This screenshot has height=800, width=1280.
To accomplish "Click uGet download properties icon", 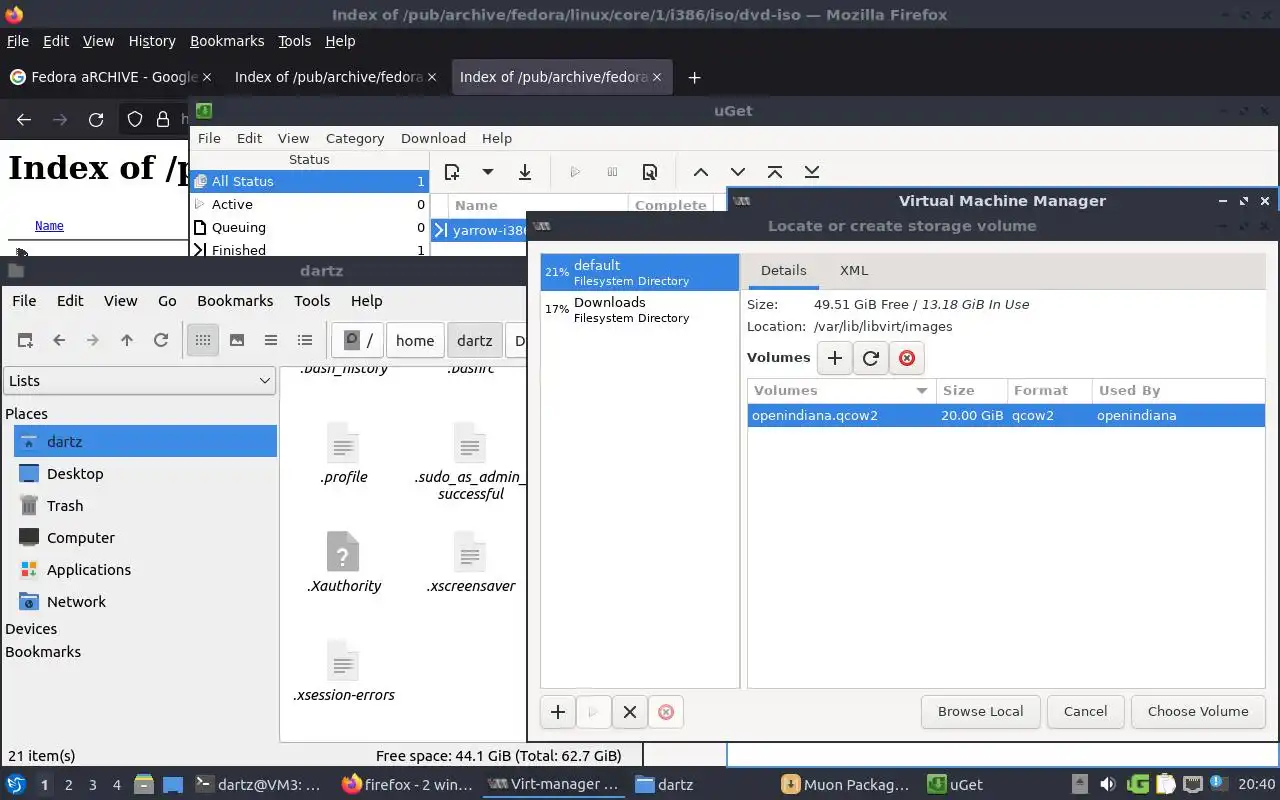I will [x=650, y=172].
